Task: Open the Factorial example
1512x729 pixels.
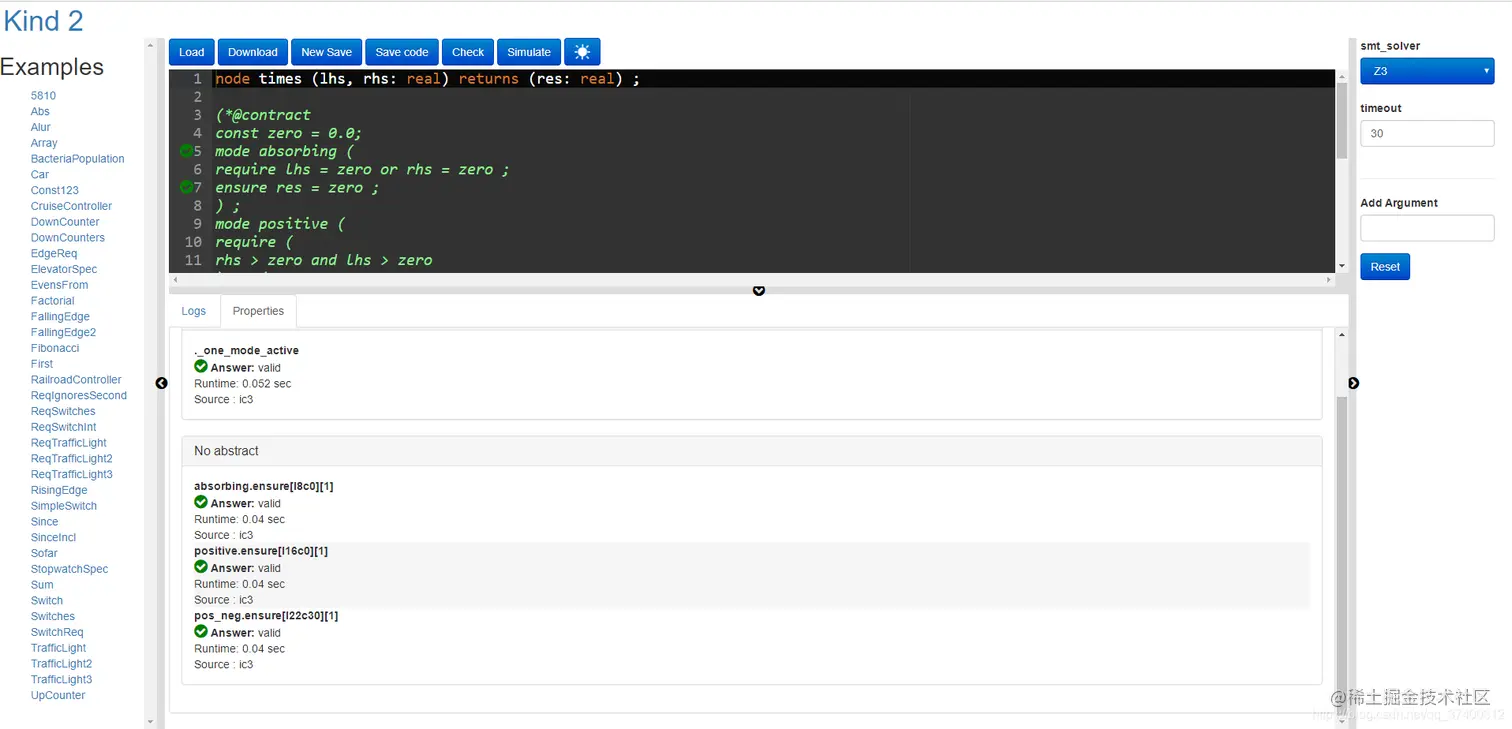Action: [53, 301]
